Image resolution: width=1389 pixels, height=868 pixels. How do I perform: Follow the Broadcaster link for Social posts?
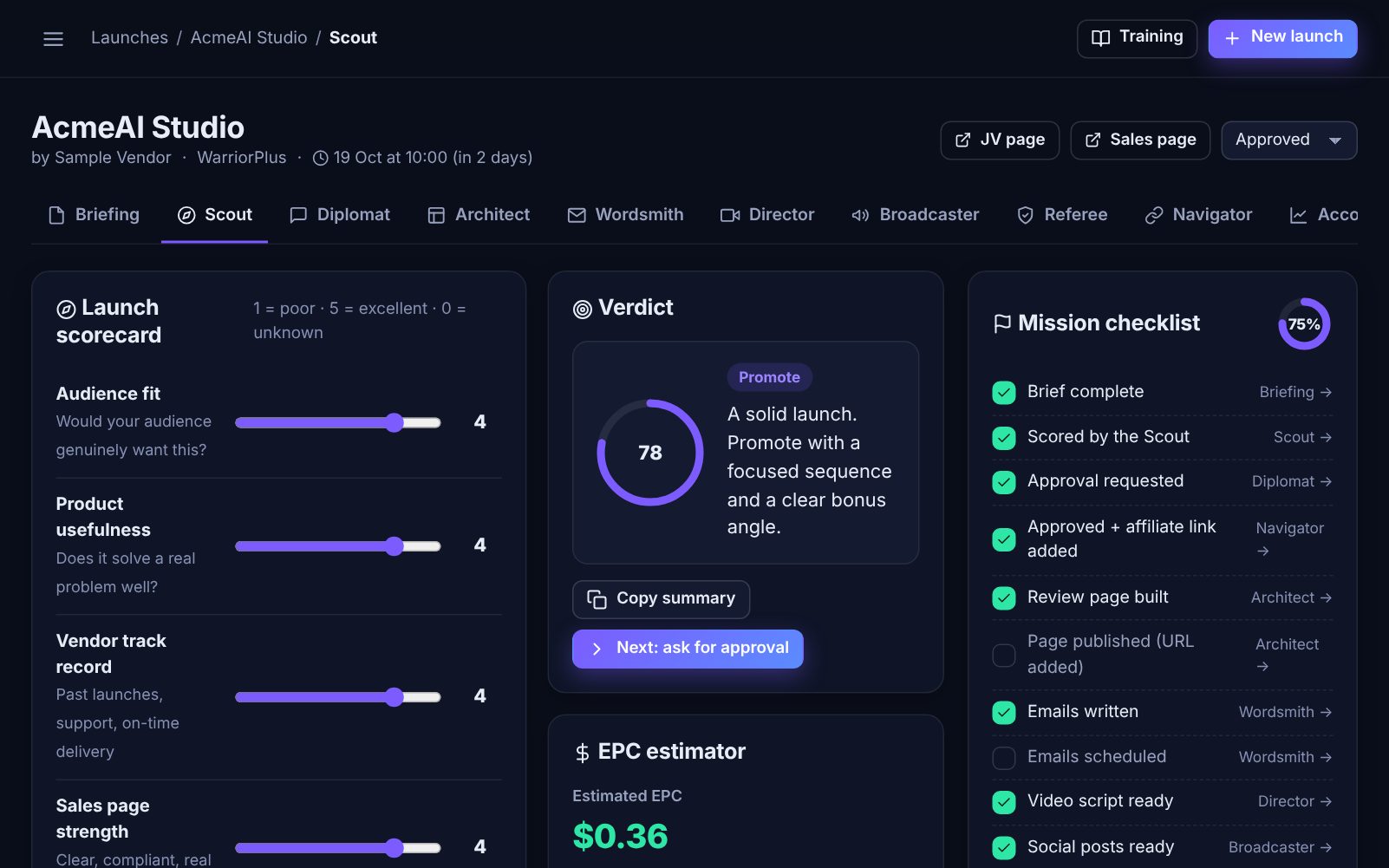click(1280, 847)
